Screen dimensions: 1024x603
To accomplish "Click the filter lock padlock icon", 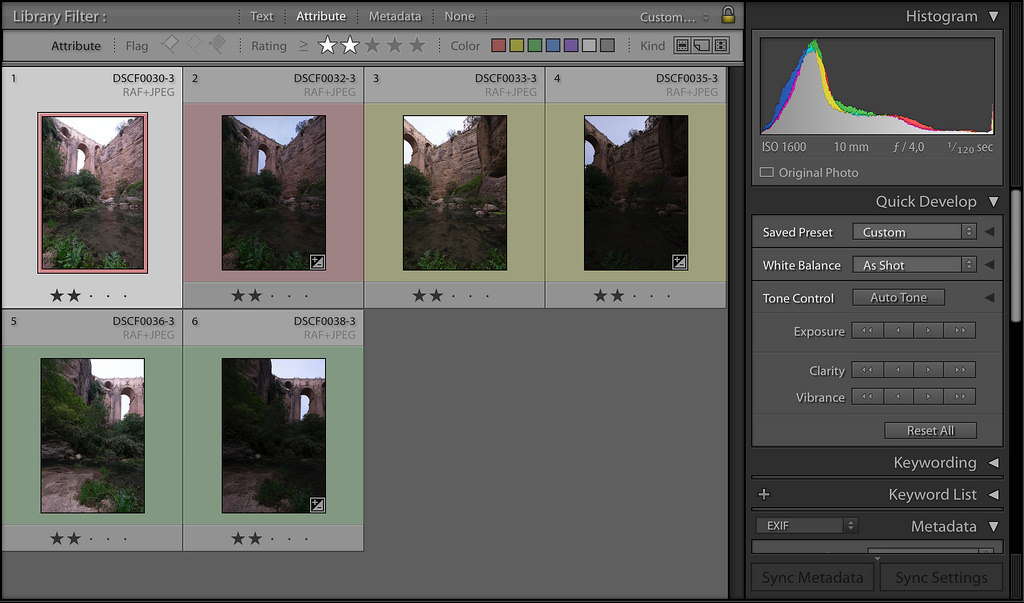I will [728, 15].
